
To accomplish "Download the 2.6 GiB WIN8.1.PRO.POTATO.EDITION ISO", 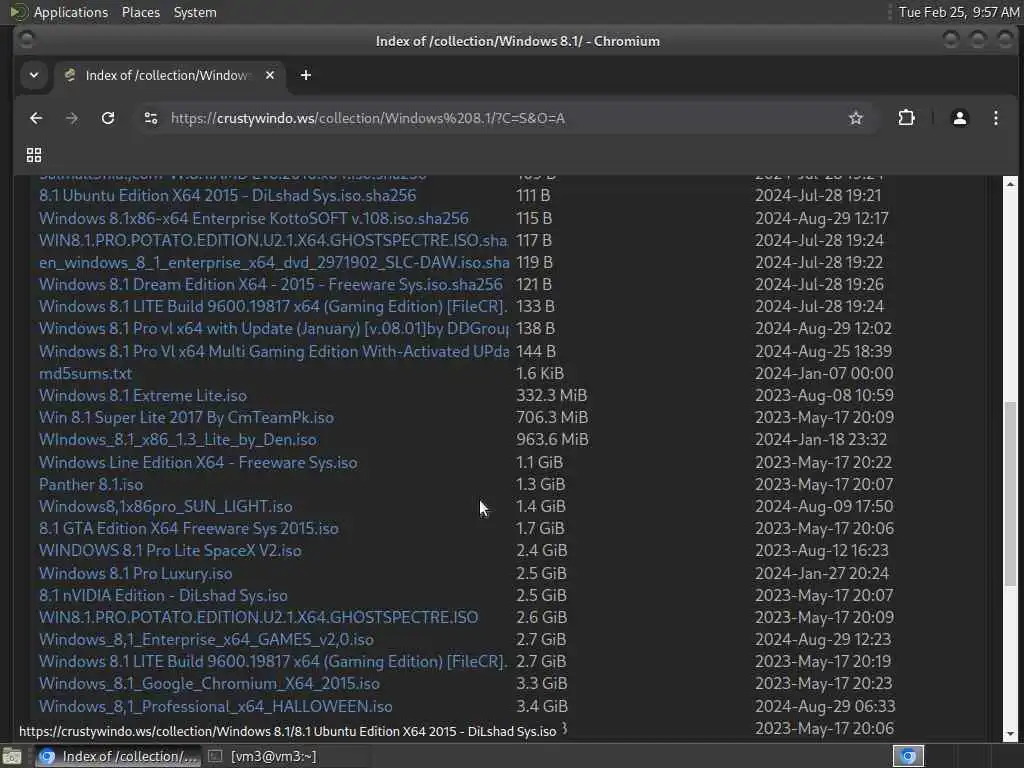I will pos(259,617).
